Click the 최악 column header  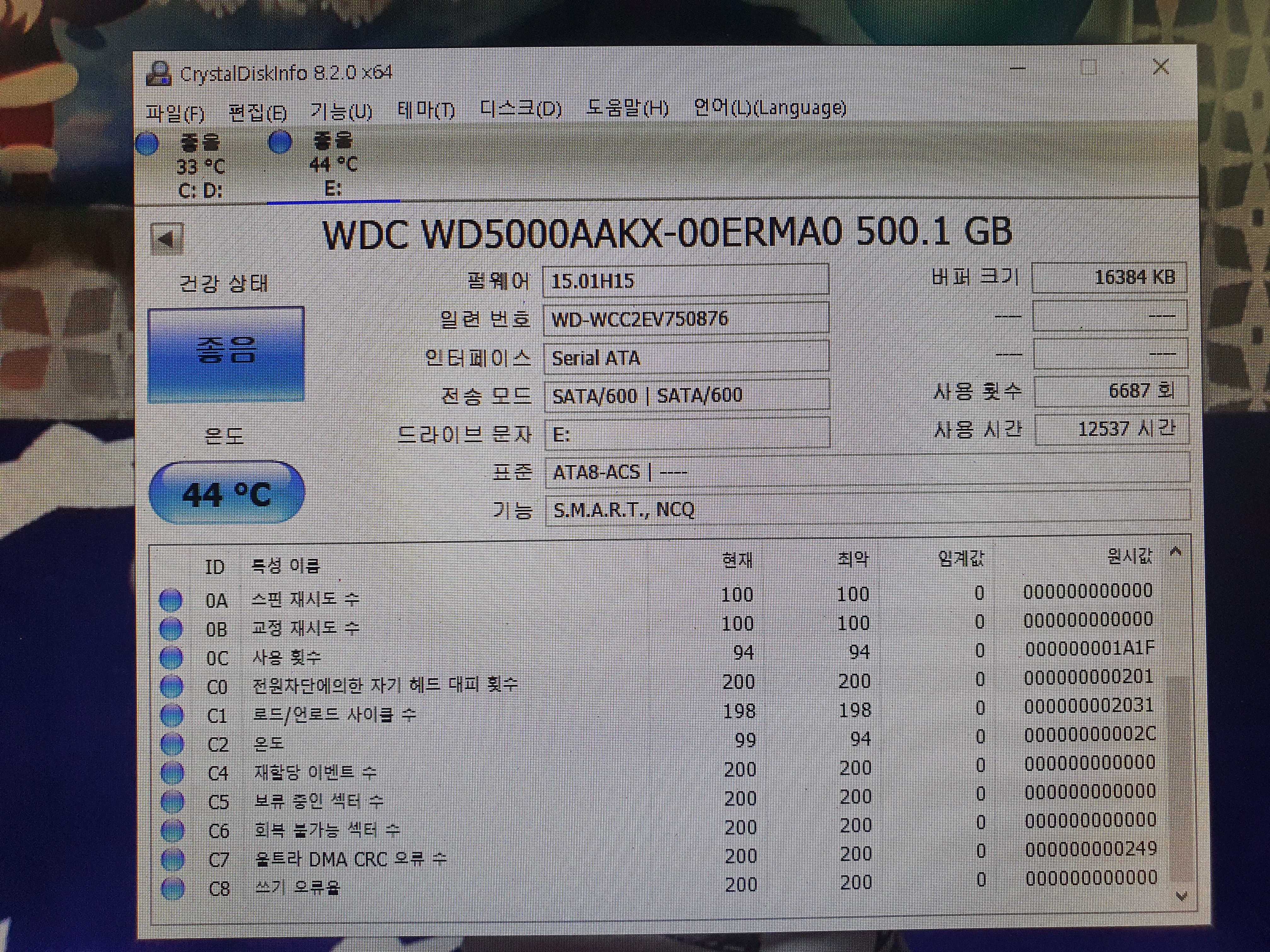coord(854,558)
